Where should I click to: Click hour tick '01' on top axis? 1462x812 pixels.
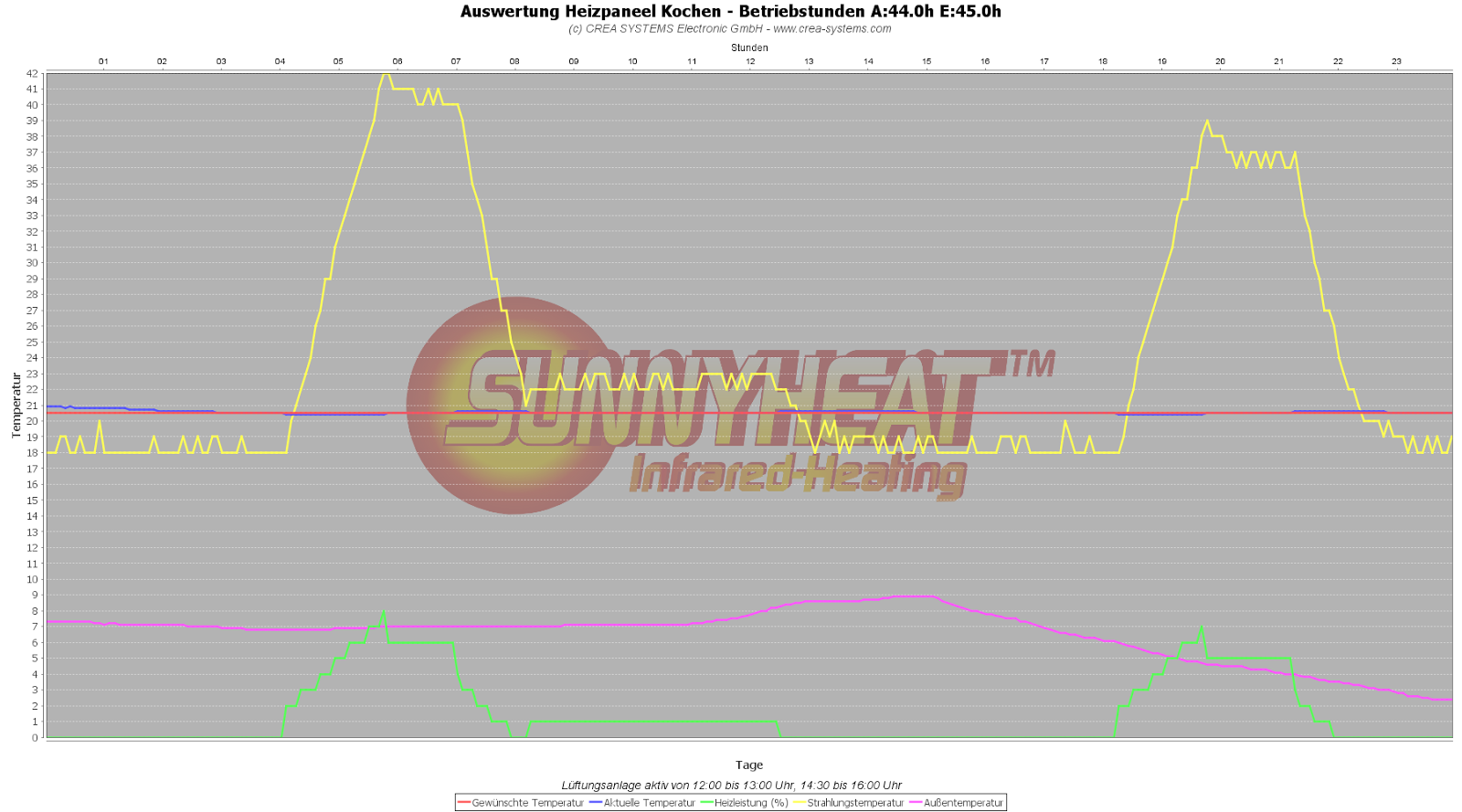103,61
